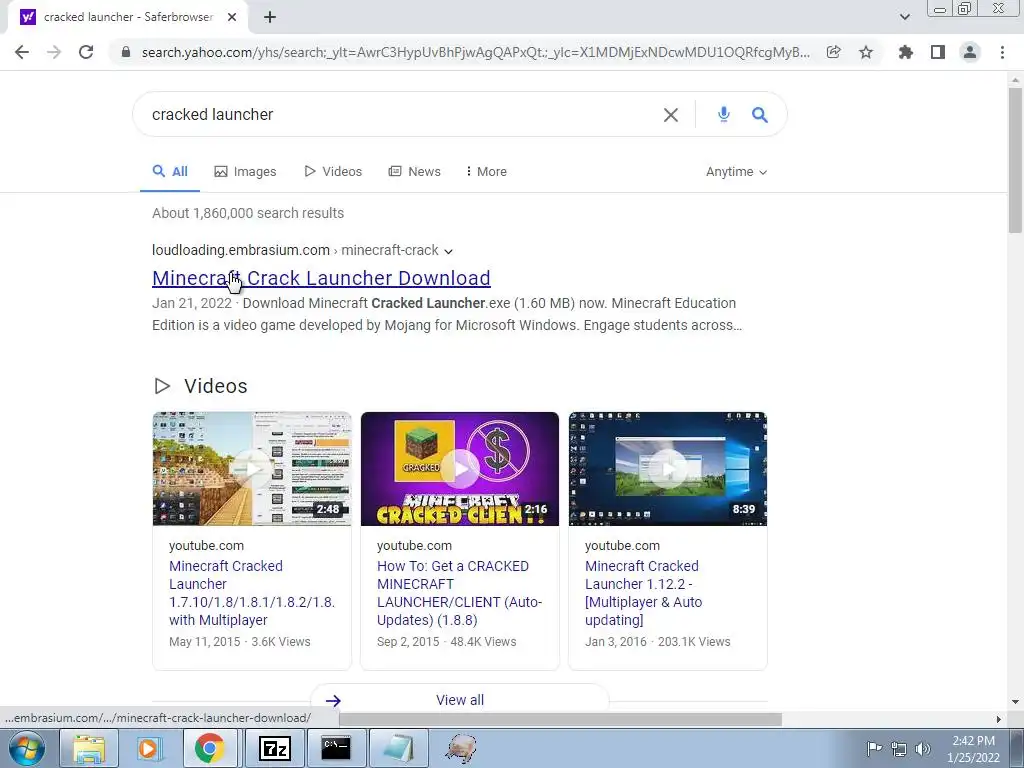1024x768 pixels.
Task: Click the volume speaker tray icon
Action: coord(923,748)
